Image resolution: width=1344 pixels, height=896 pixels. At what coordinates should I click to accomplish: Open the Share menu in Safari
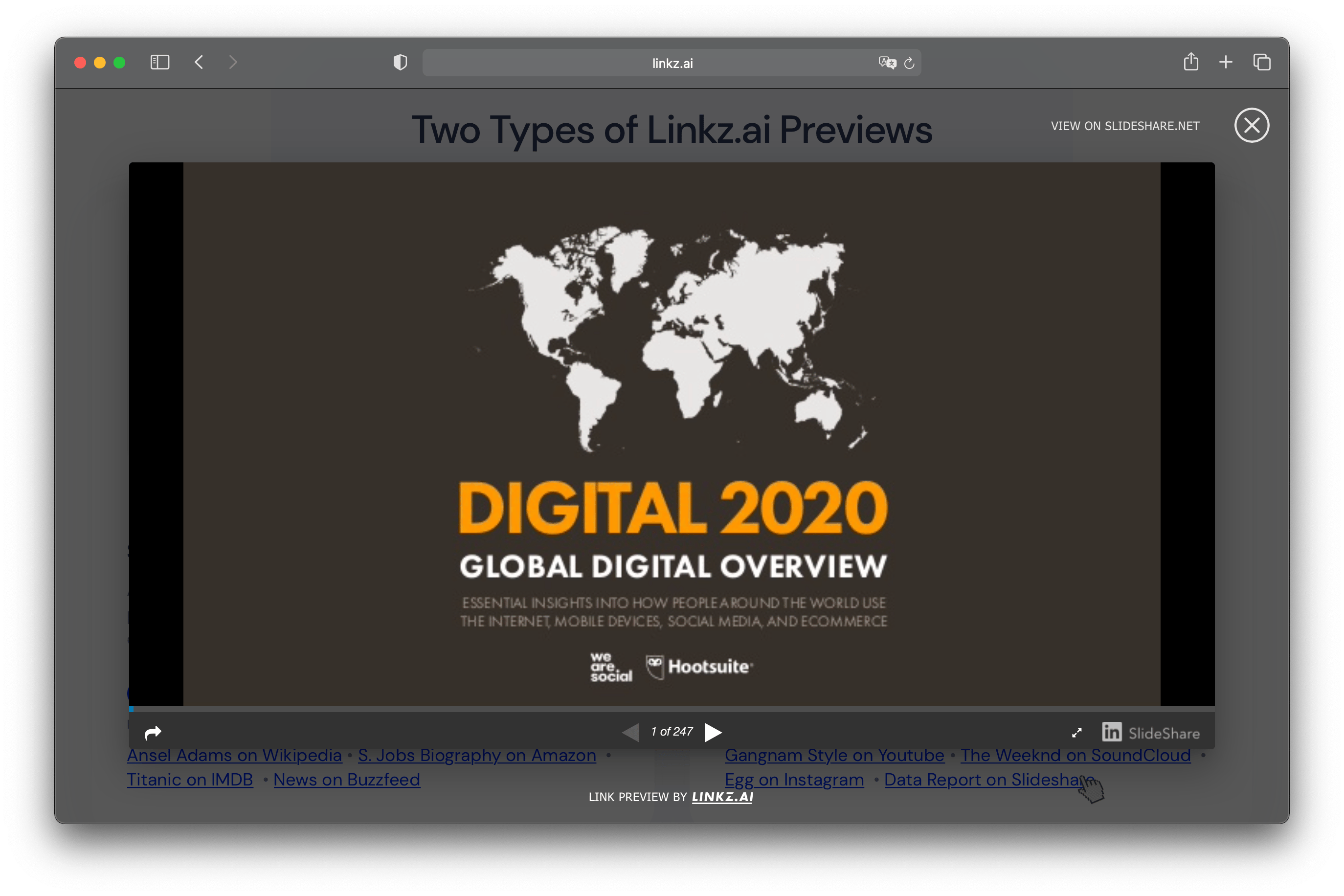click(x=1191, y=62)
